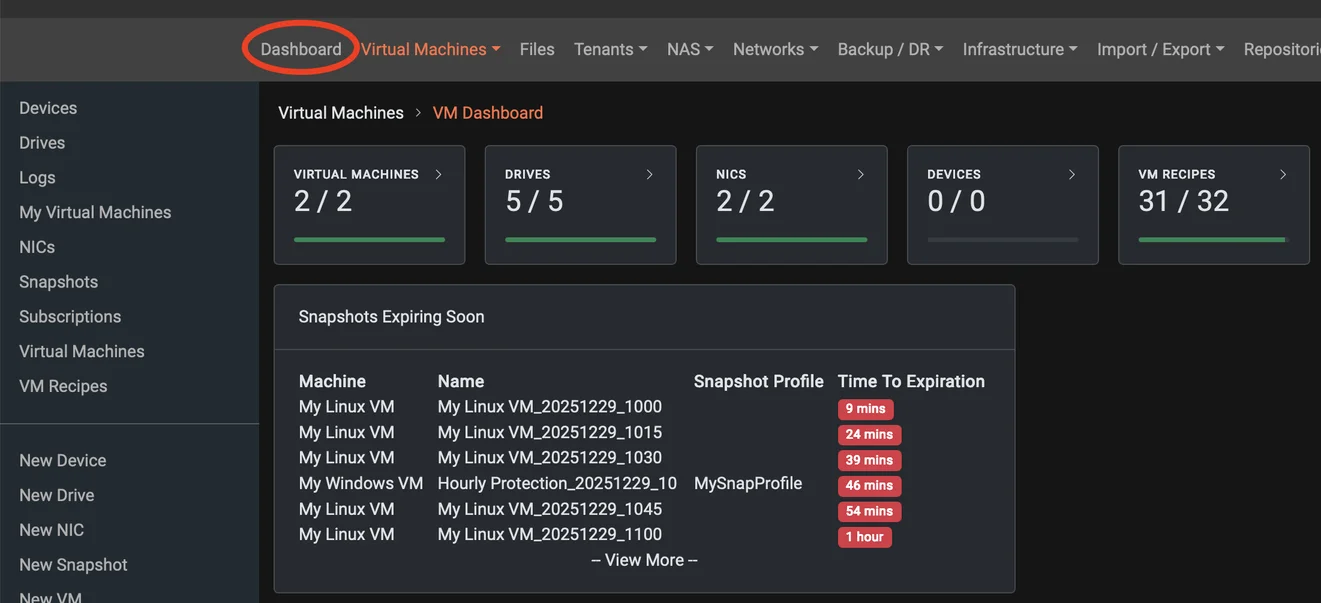Image resolution: width=1321 pixels, height=603 pixels.
Task: Open the Virtual Machines dropdown menu
Action: (x=430, y=49)
